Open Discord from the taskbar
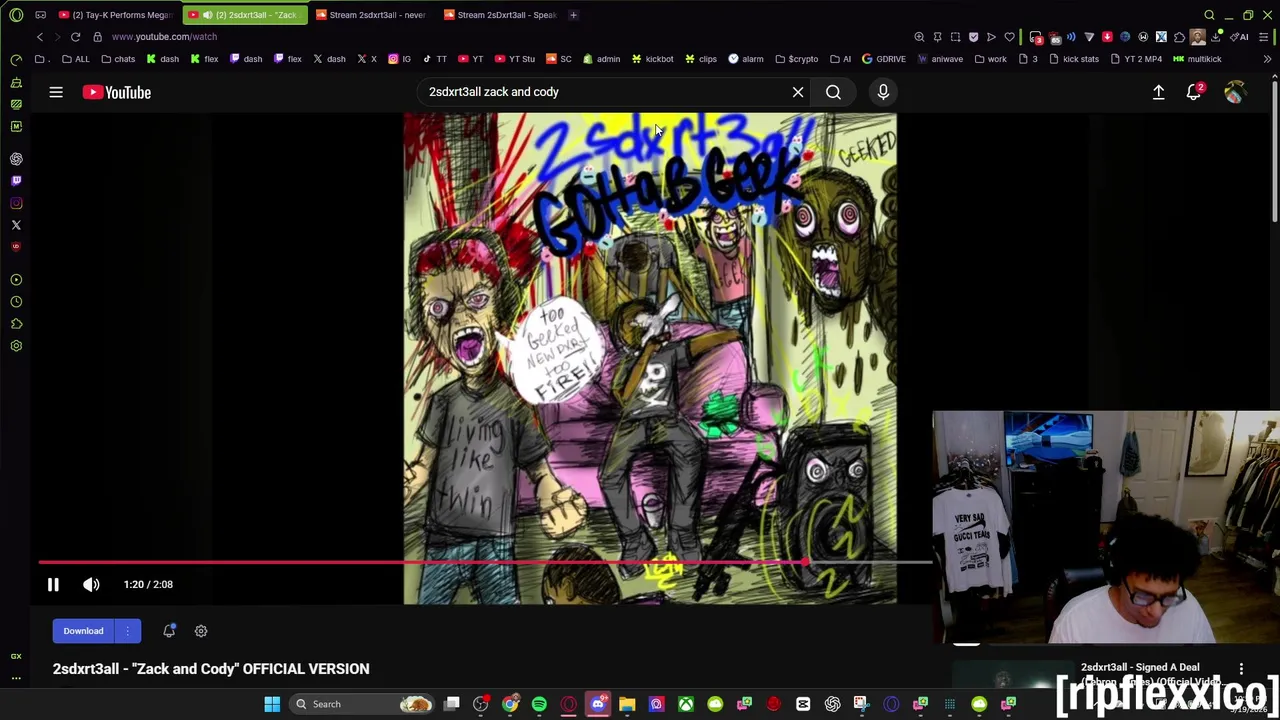The width and height of the screenshot is (1280, 720). 598,704
